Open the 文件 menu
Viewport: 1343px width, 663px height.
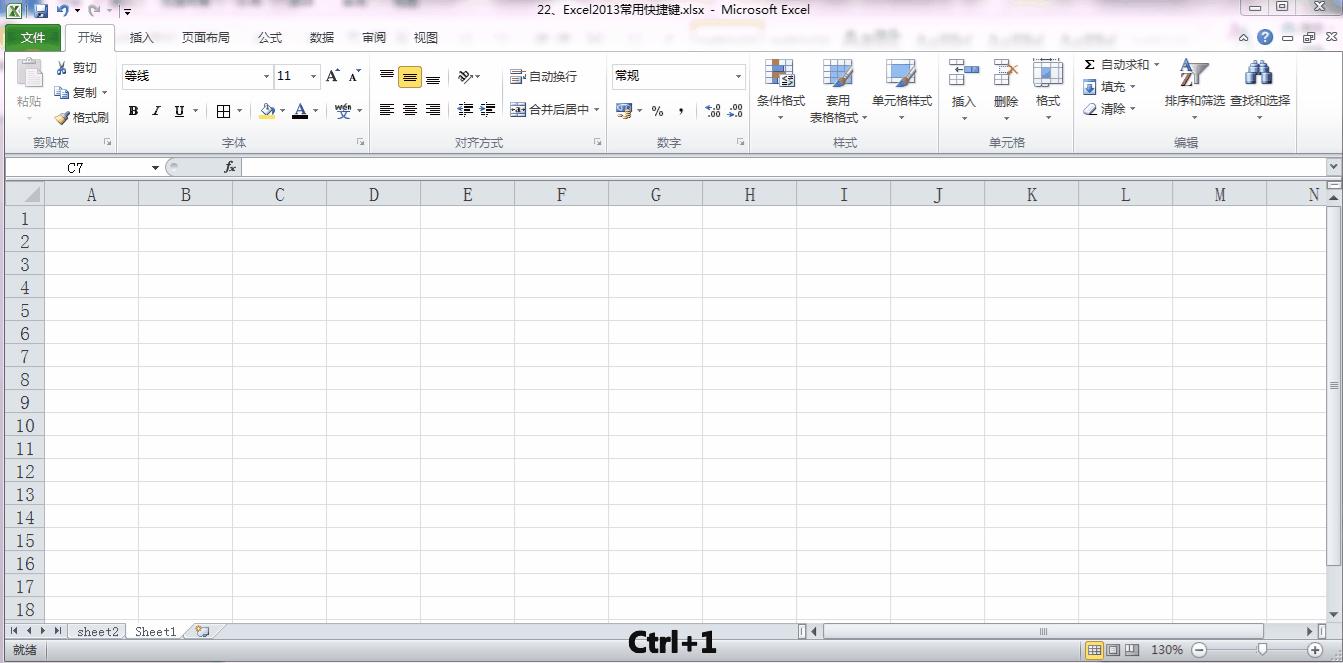click(x=32, y=37)
